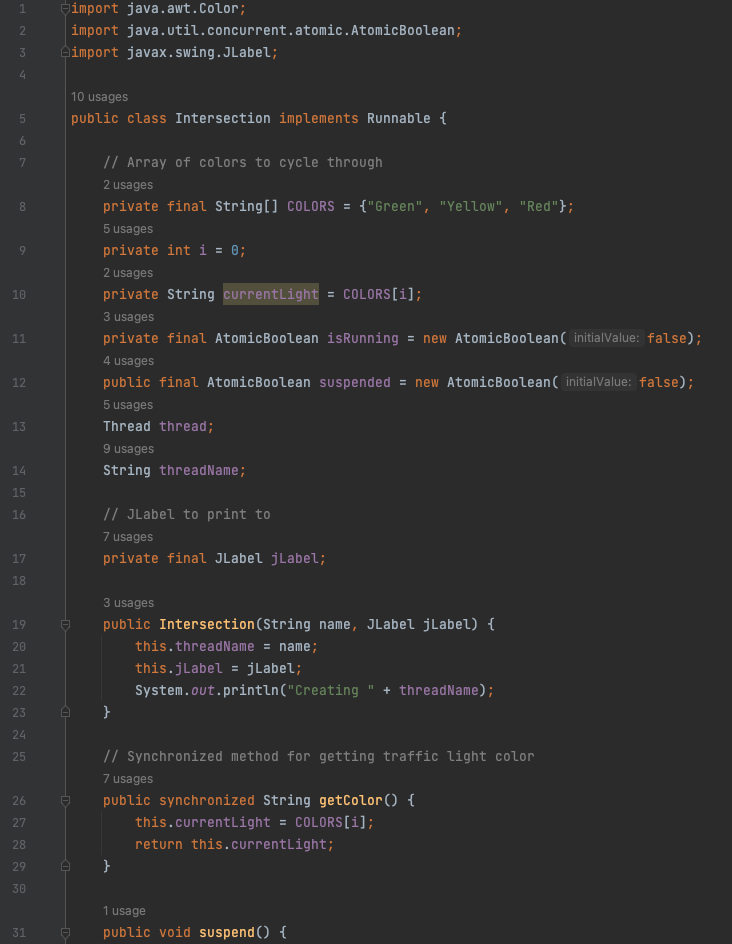Collapse the import block fold marker at line 1

point(66,8)
